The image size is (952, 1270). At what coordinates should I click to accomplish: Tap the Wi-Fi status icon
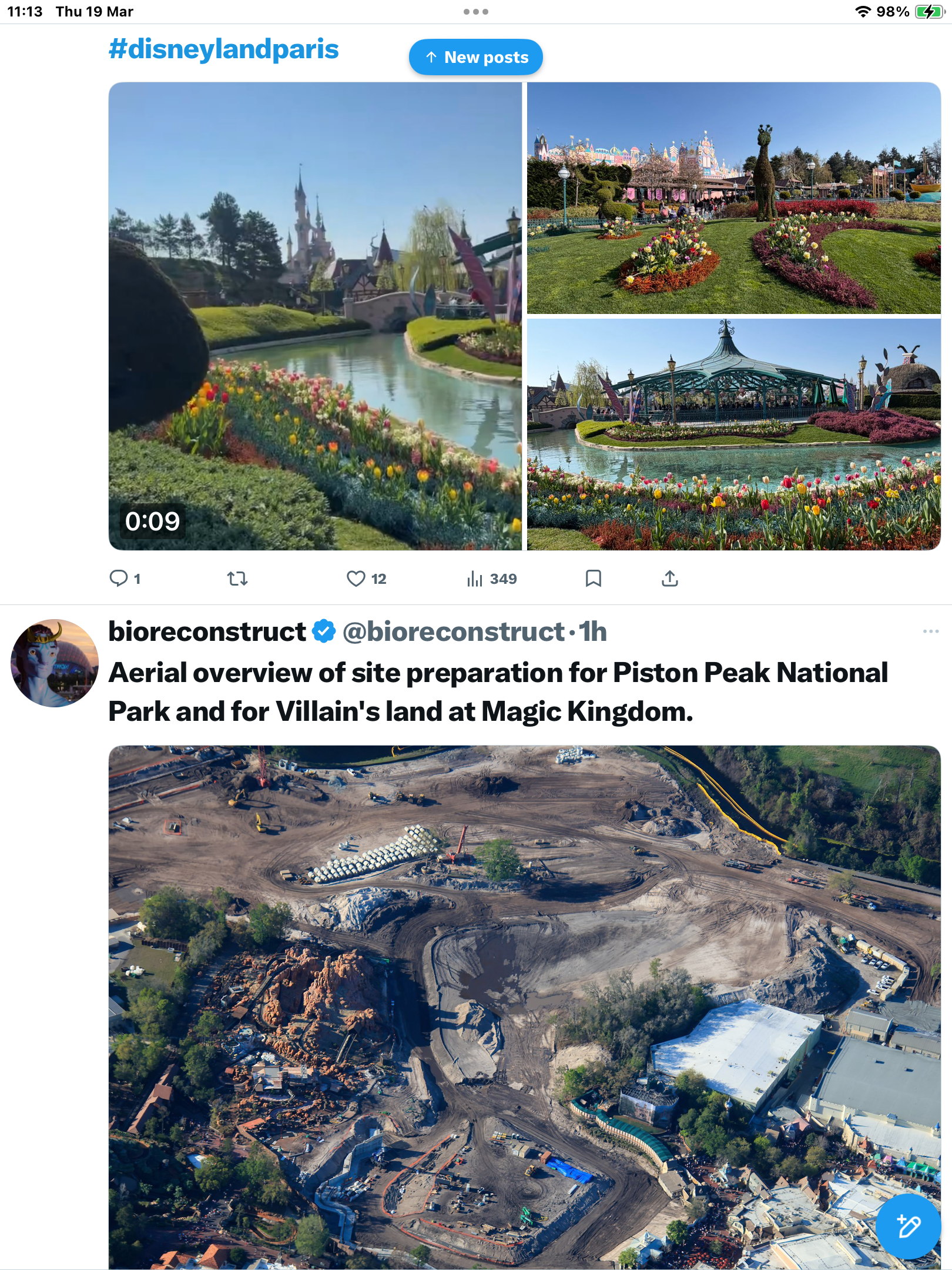[x=862, y=12]
